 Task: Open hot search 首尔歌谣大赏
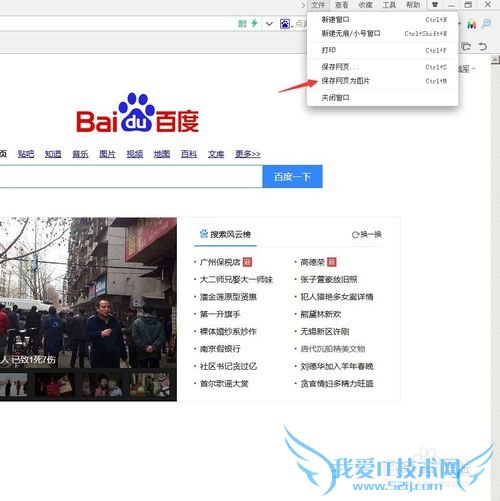pos(224,383)
